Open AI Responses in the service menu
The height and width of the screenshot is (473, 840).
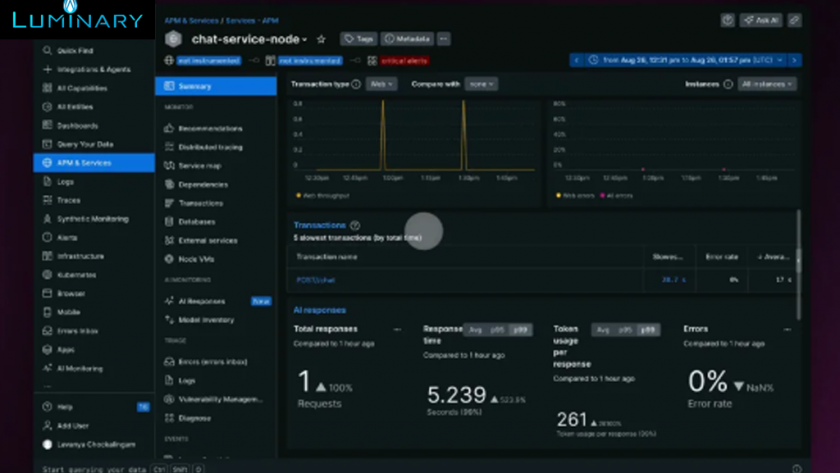(201, 301)
